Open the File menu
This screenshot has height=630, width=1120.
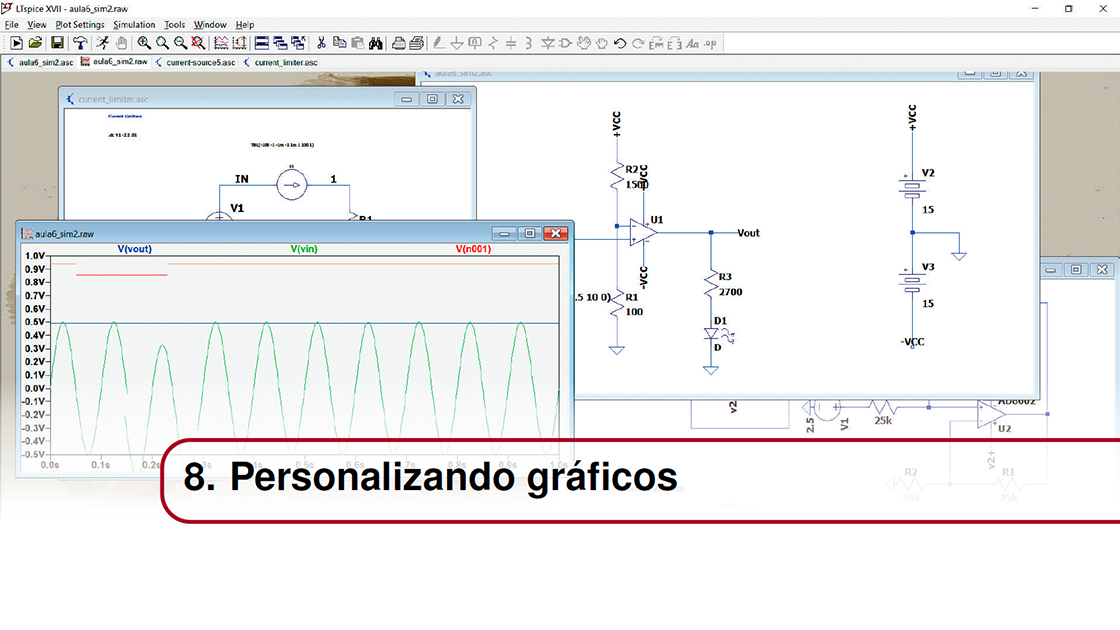click(x=11, y=24)
